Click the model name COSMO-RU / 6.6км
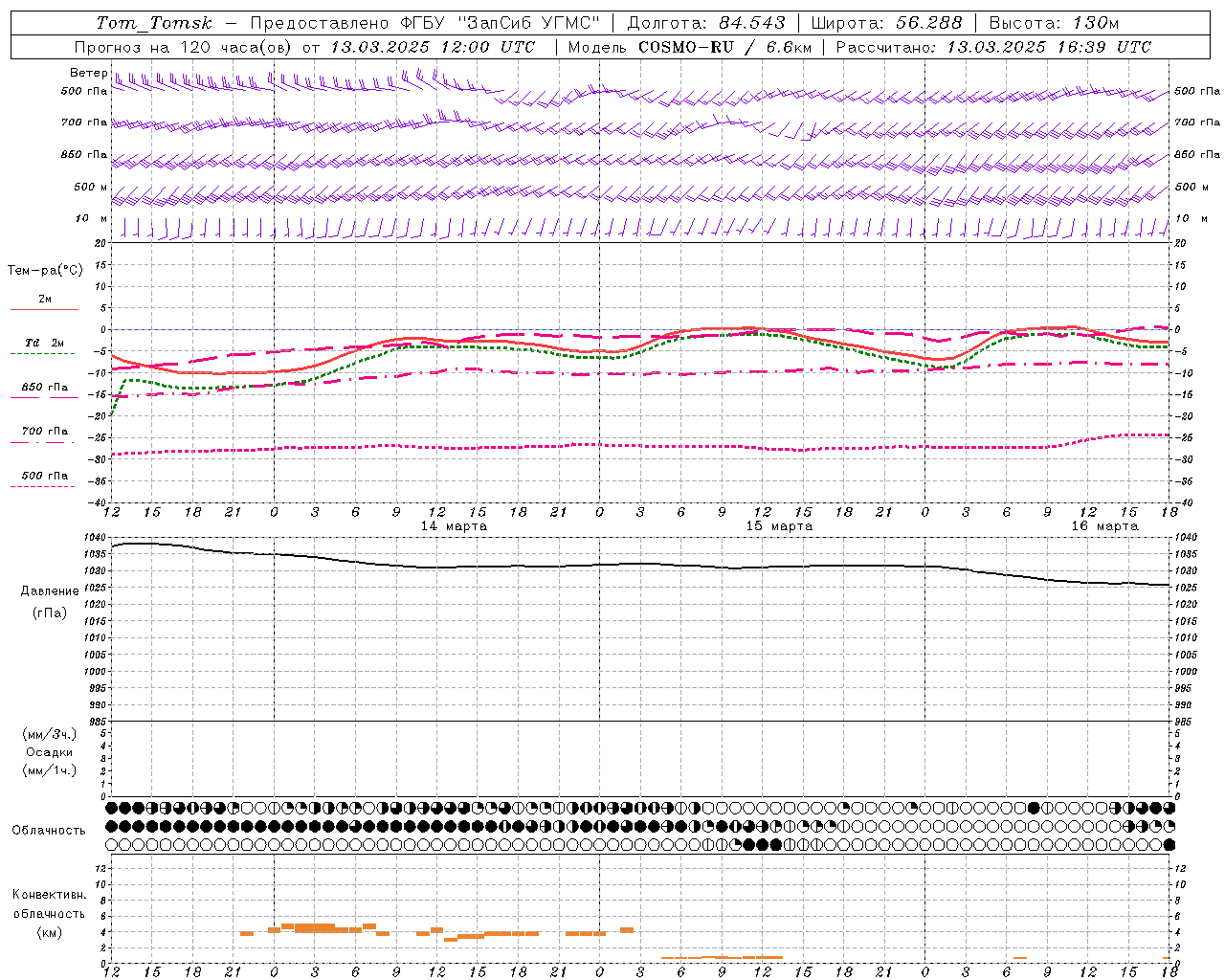This screenshot has height=980, width=1225. tap(724, 47)
